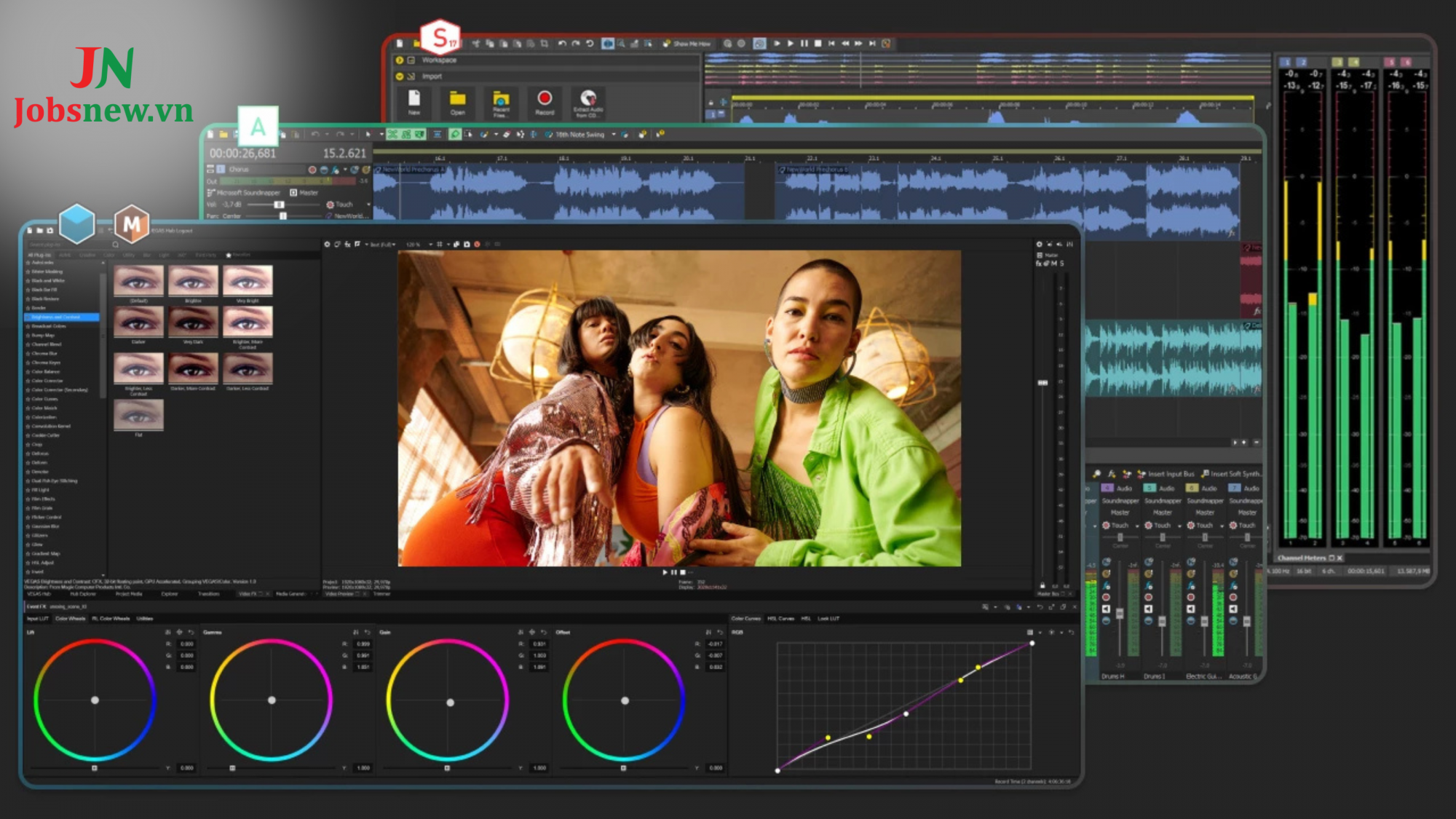The image size is (1456, 819).
Task: Click Play under the VEGAS video preview
Action: [x=665, y=572]
